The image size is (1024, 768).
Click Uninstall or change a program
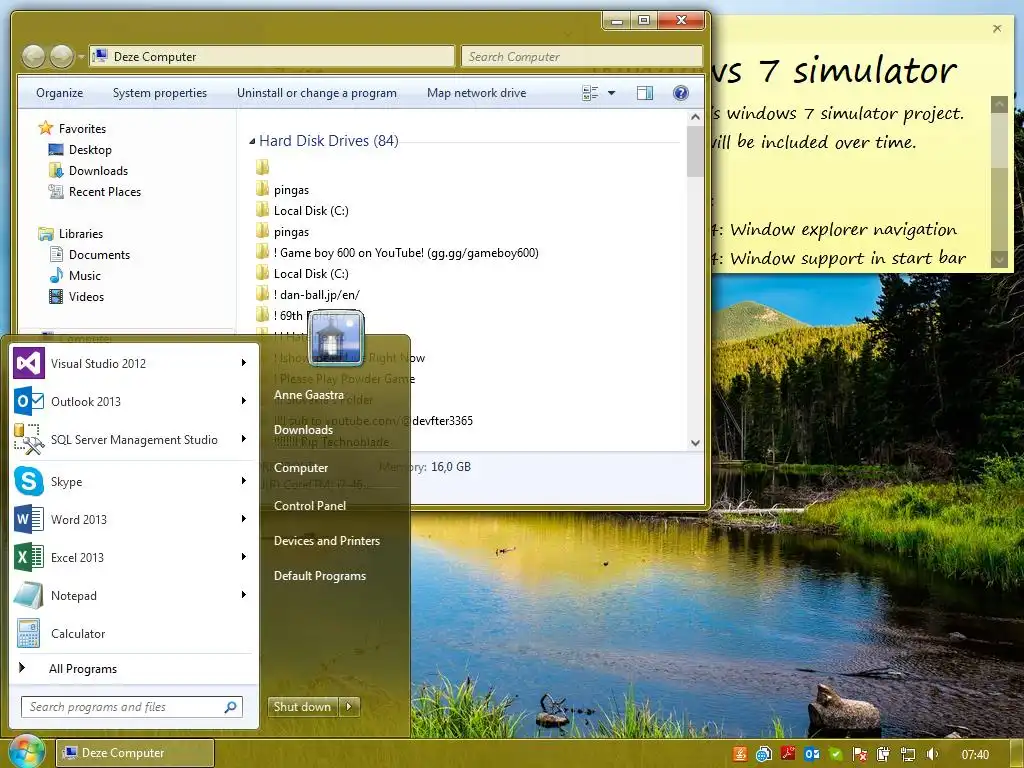317,93
